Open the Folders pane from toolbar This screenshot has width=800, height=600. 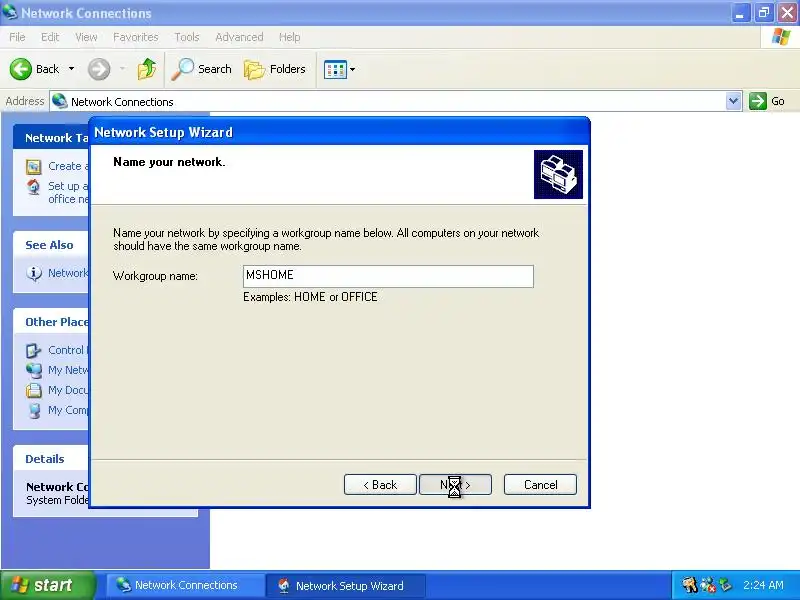coord(275,69)
